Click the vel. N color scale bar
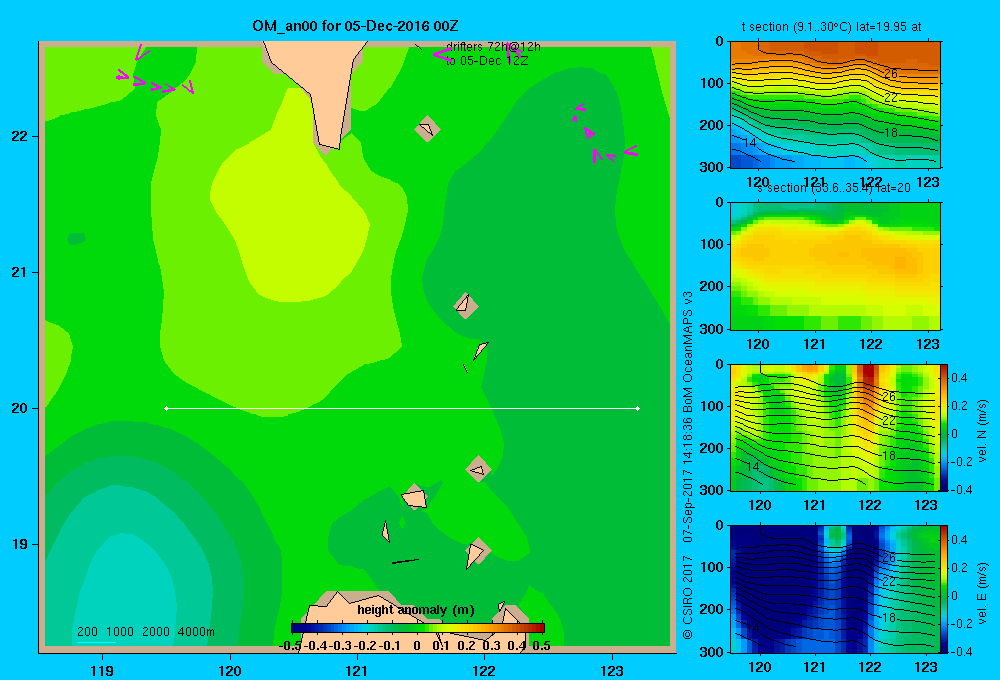1000x680 pixels. [945, 427]
